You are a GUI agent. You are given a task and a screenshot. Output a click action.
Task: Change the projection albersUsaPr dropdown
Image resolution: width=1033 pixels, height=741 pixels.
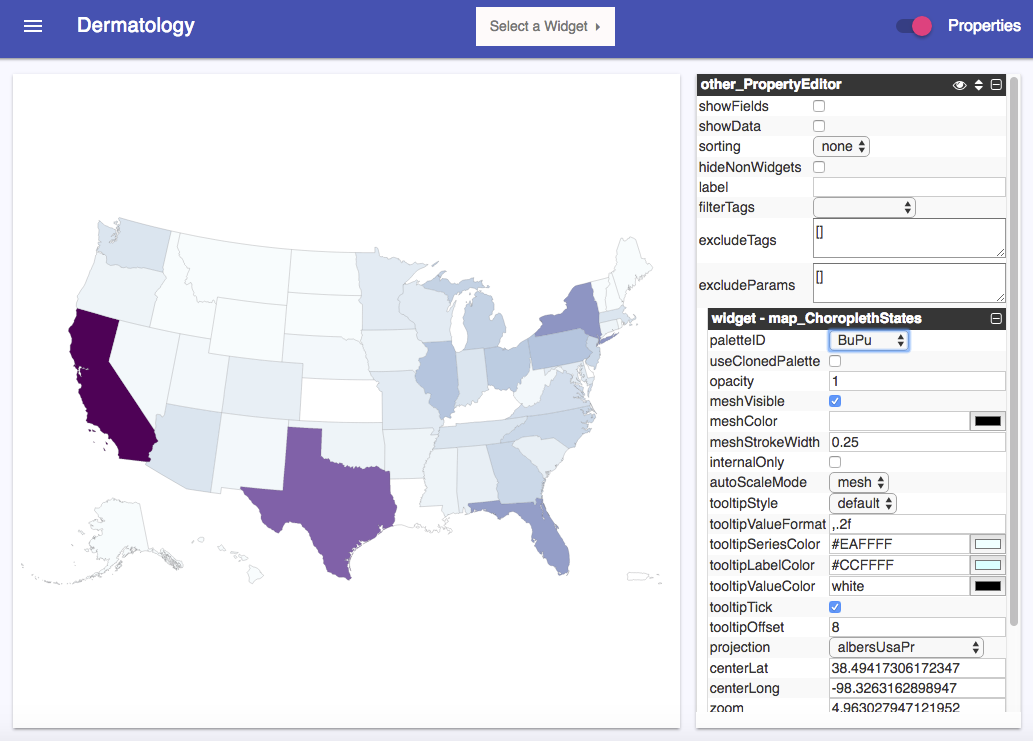(x=906, y=647)
